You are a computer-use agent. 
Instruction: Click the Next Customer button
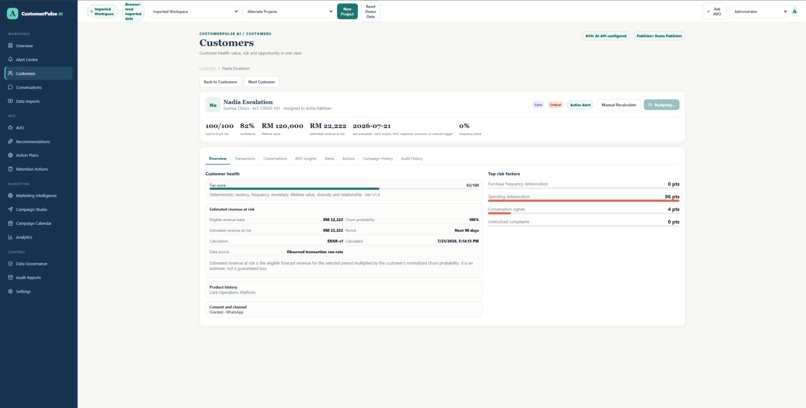(x=262, y=82)
